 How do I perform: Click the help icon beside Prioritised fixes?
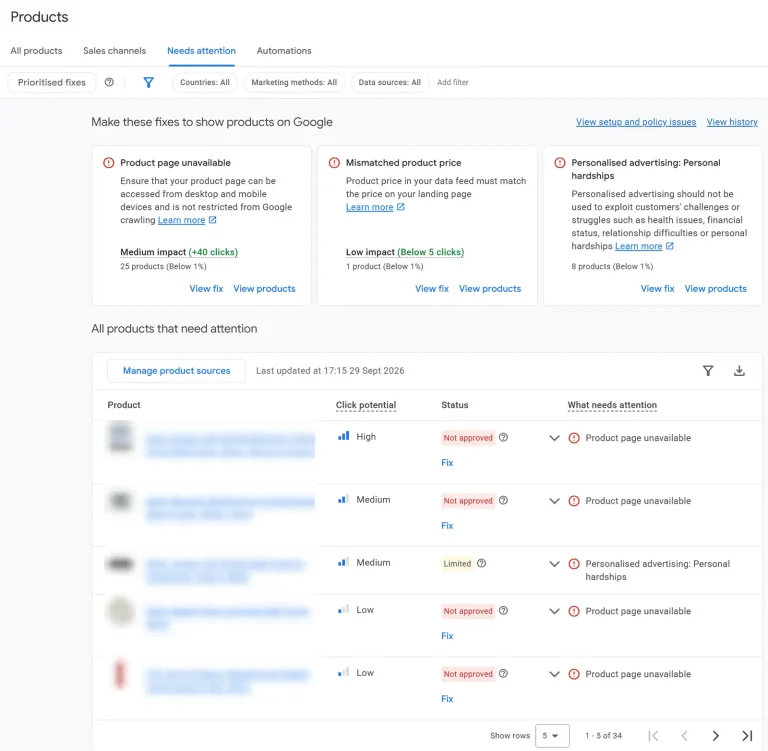(x=109, y=82)
